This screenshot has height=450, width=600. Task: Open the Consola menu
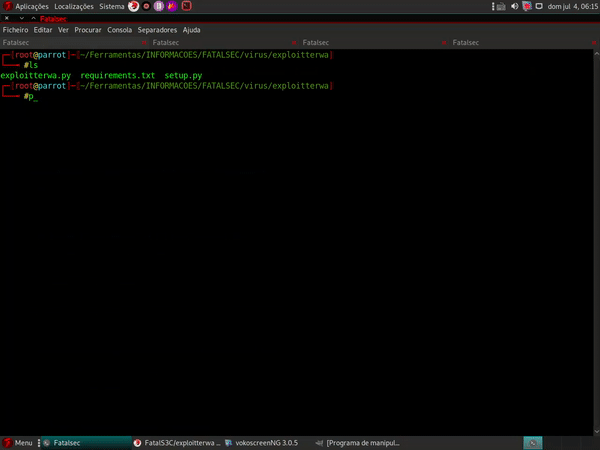point(119,30)
